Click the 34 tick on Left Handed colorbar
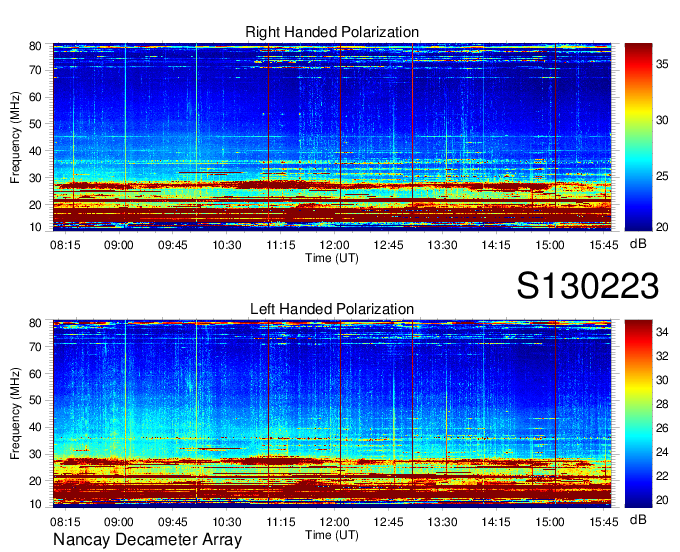Image resolution: width=680 pixels, height=552 pixels. (x=662, y=332)
